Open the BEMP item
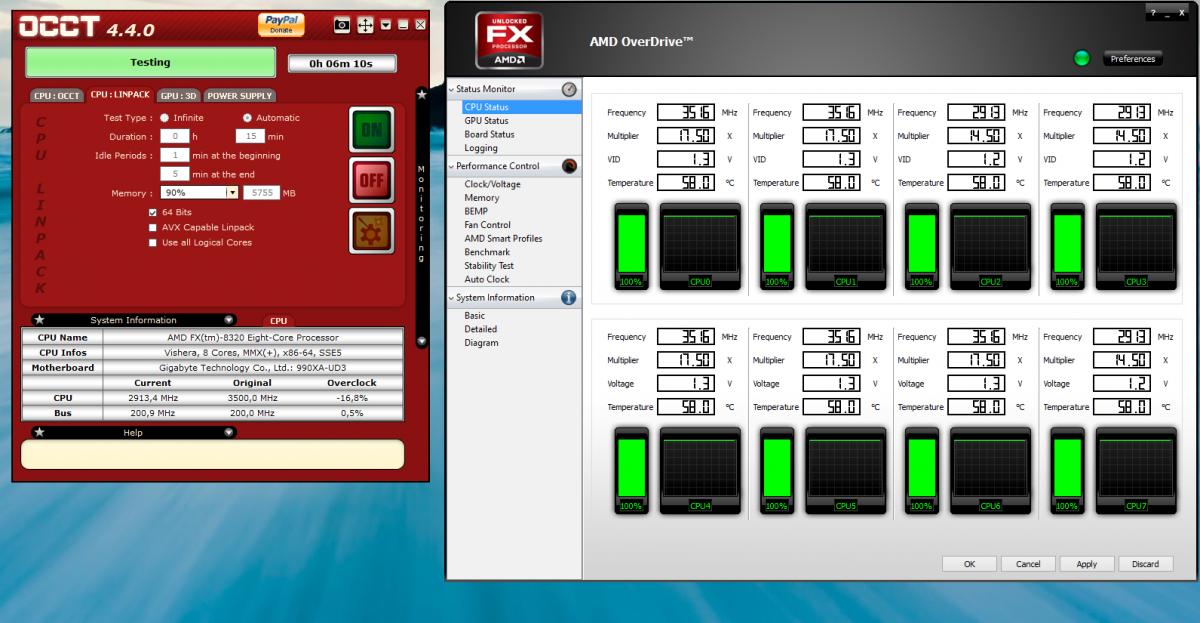 click(x=476, y=212)
